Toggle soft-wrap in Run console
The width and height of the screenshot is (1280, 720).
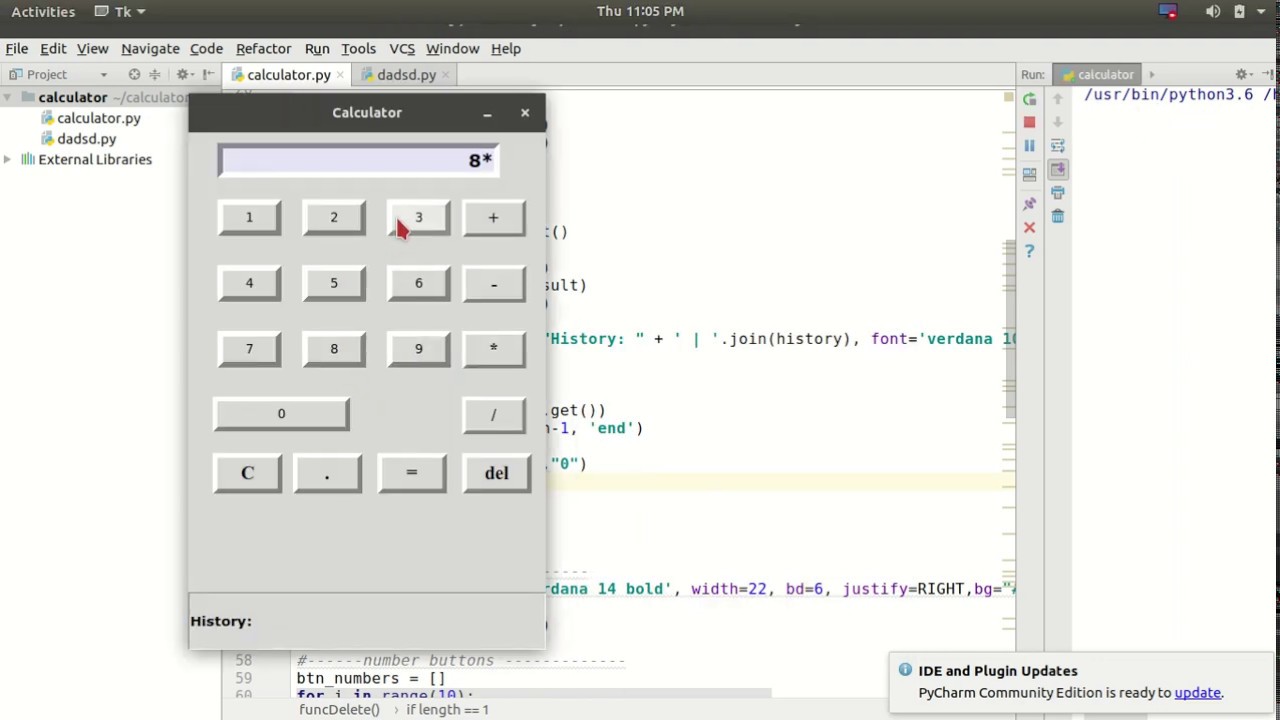1057,146
